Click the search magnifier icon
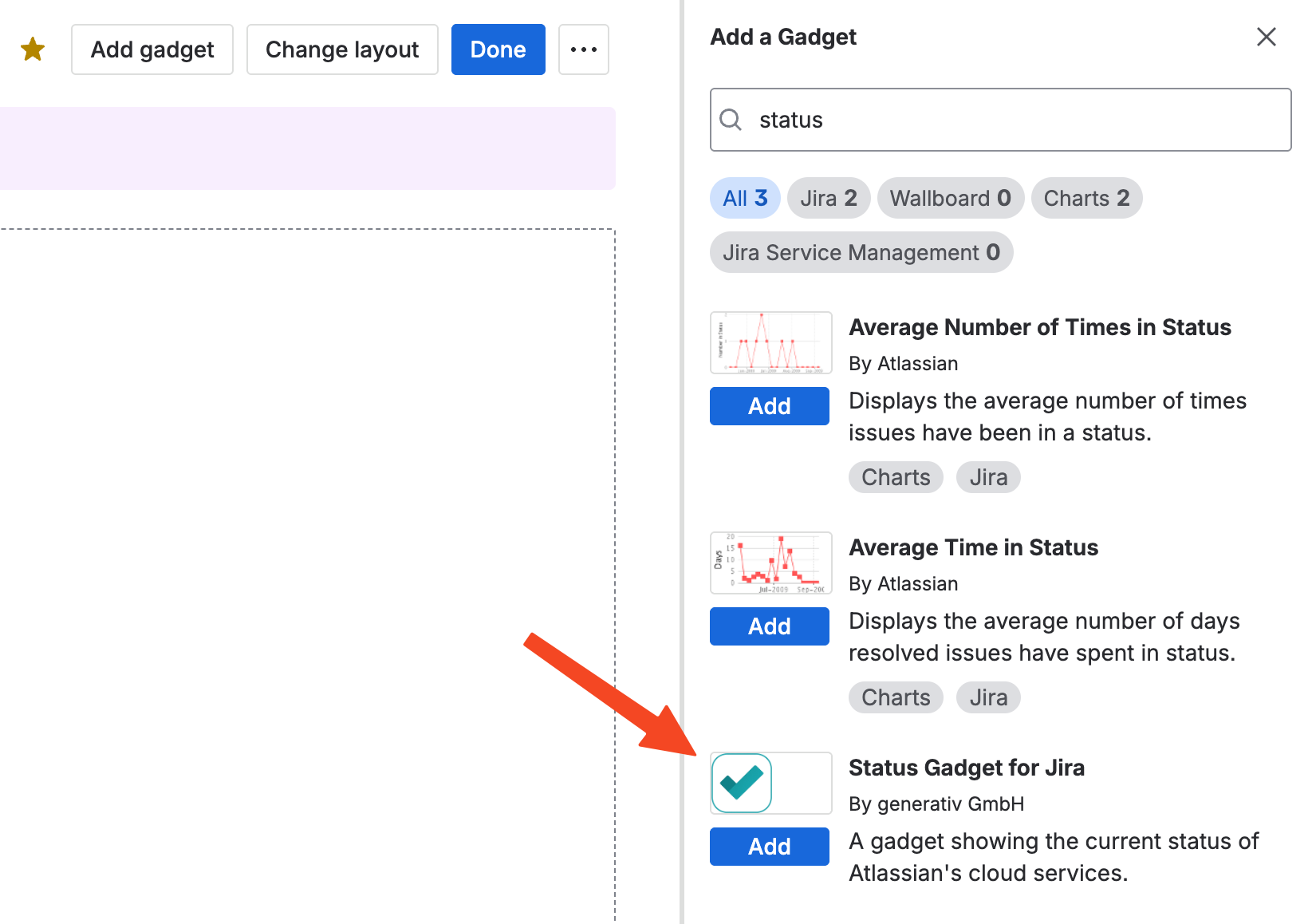 coord(731,120)
